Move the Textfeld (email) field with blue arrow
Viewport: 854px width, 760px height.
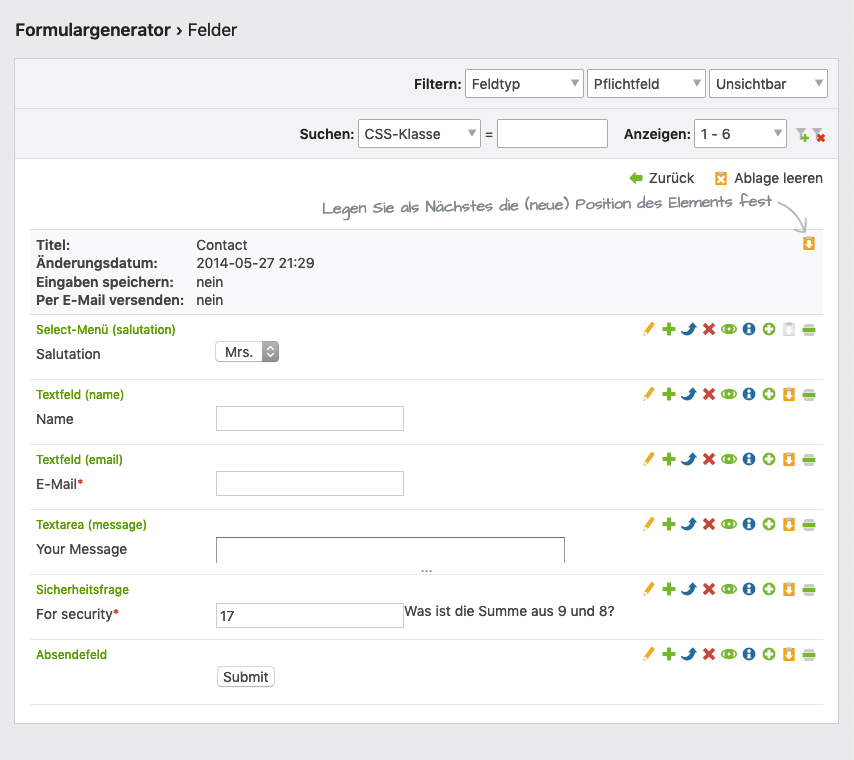[x=688, y=459]
